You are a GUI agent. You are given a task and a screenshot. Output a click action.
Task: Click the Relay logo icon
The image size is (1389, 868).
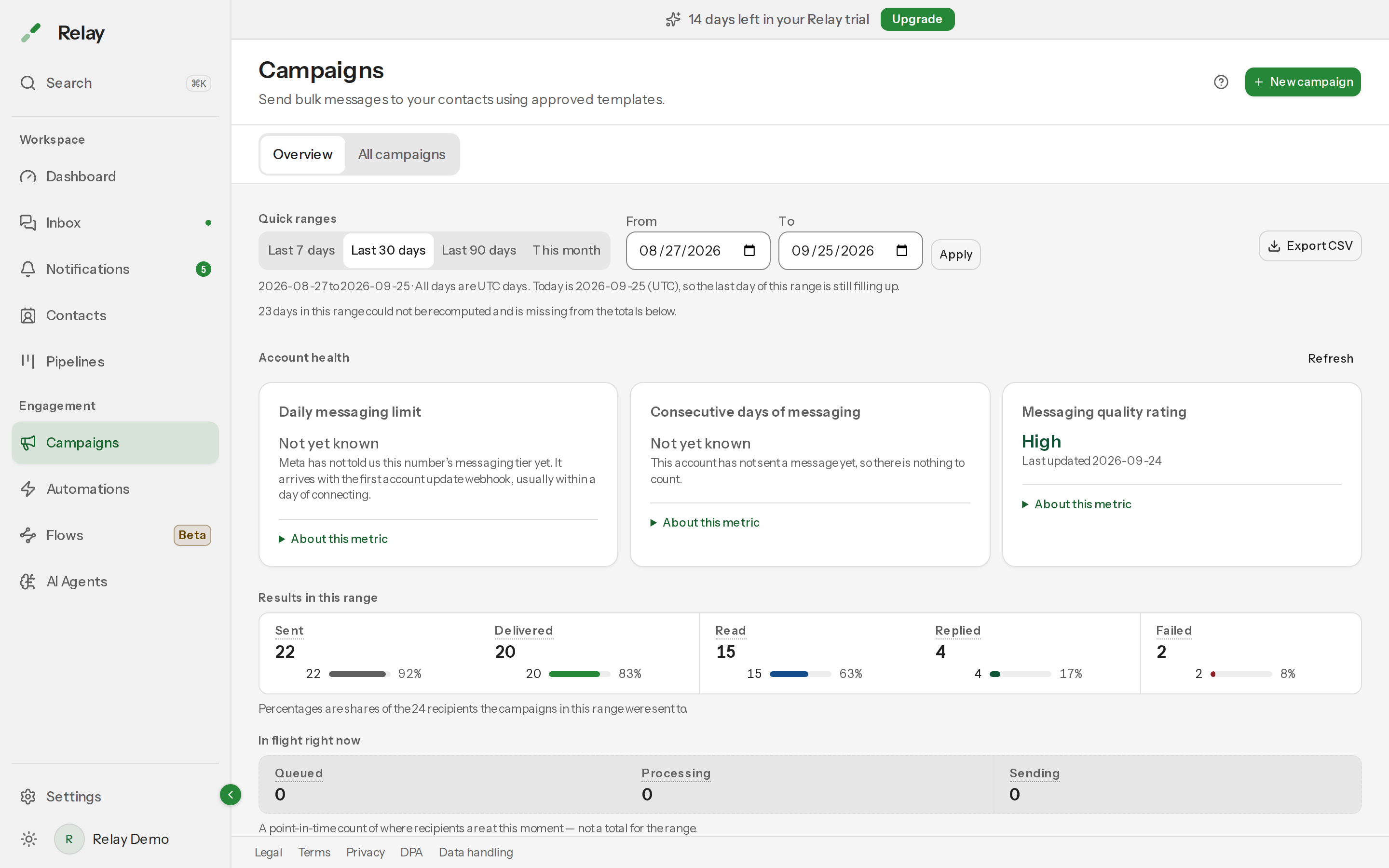[31, 33]
